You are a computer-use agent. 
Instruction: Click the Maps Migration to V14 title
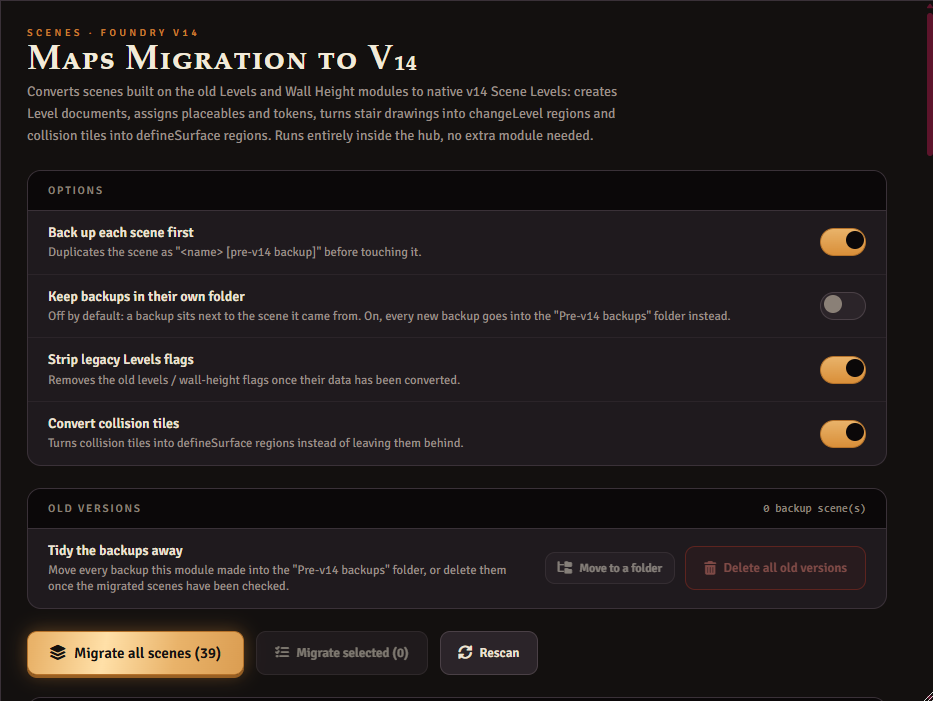point(222,58)
